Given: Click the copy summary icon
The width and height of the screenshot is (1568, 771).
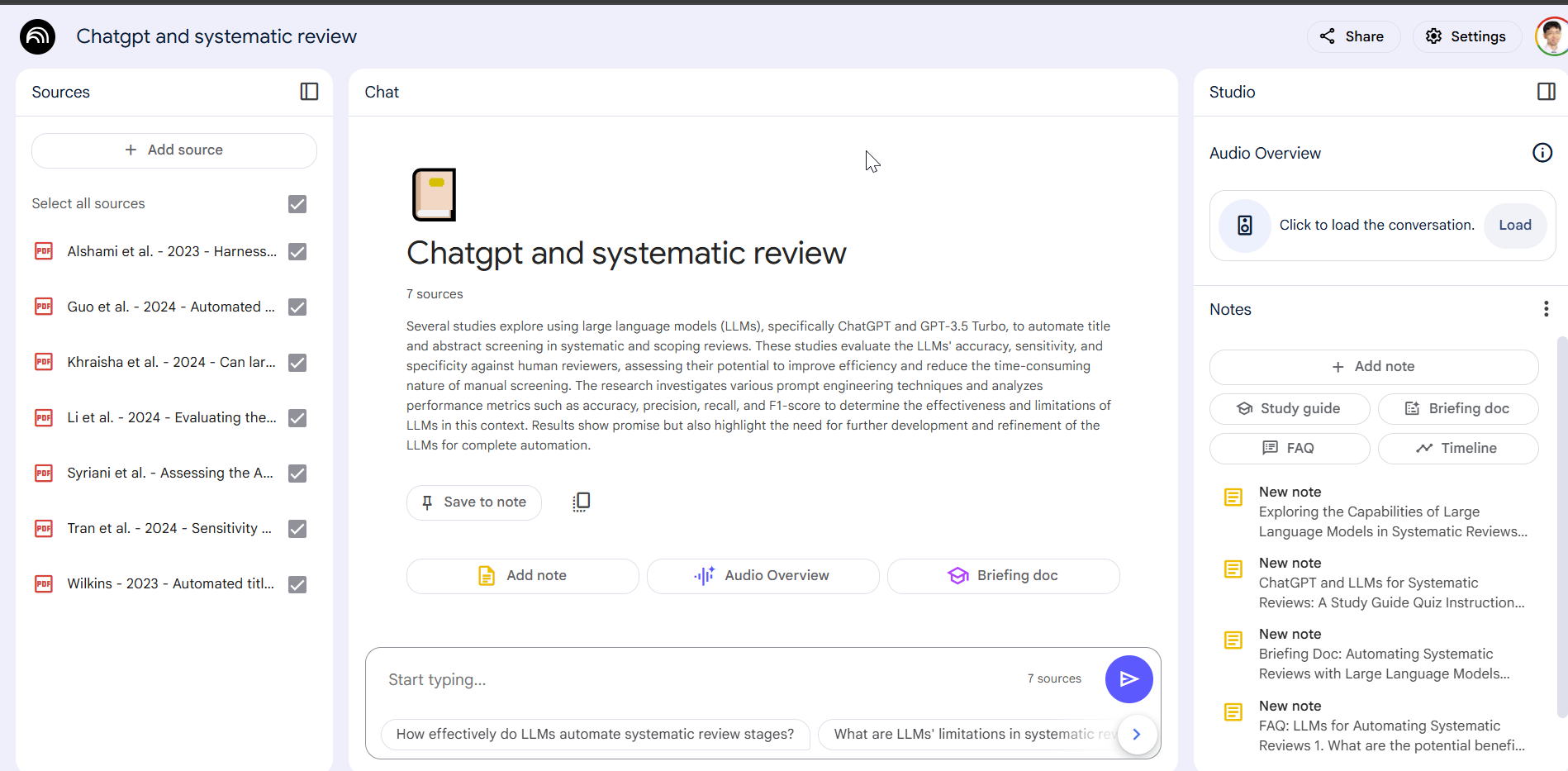Looking at the screenshot, I should click(582, 502).
